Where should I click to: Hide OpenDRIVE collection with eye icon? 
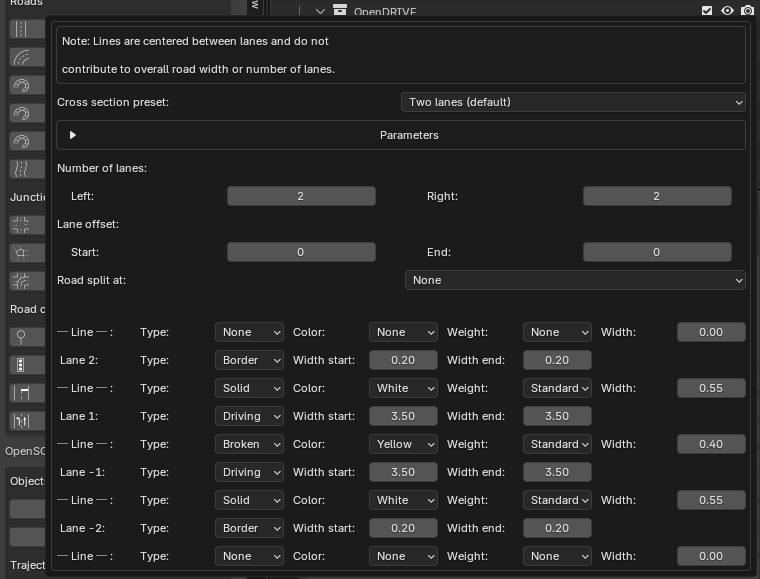coord(727,10)
